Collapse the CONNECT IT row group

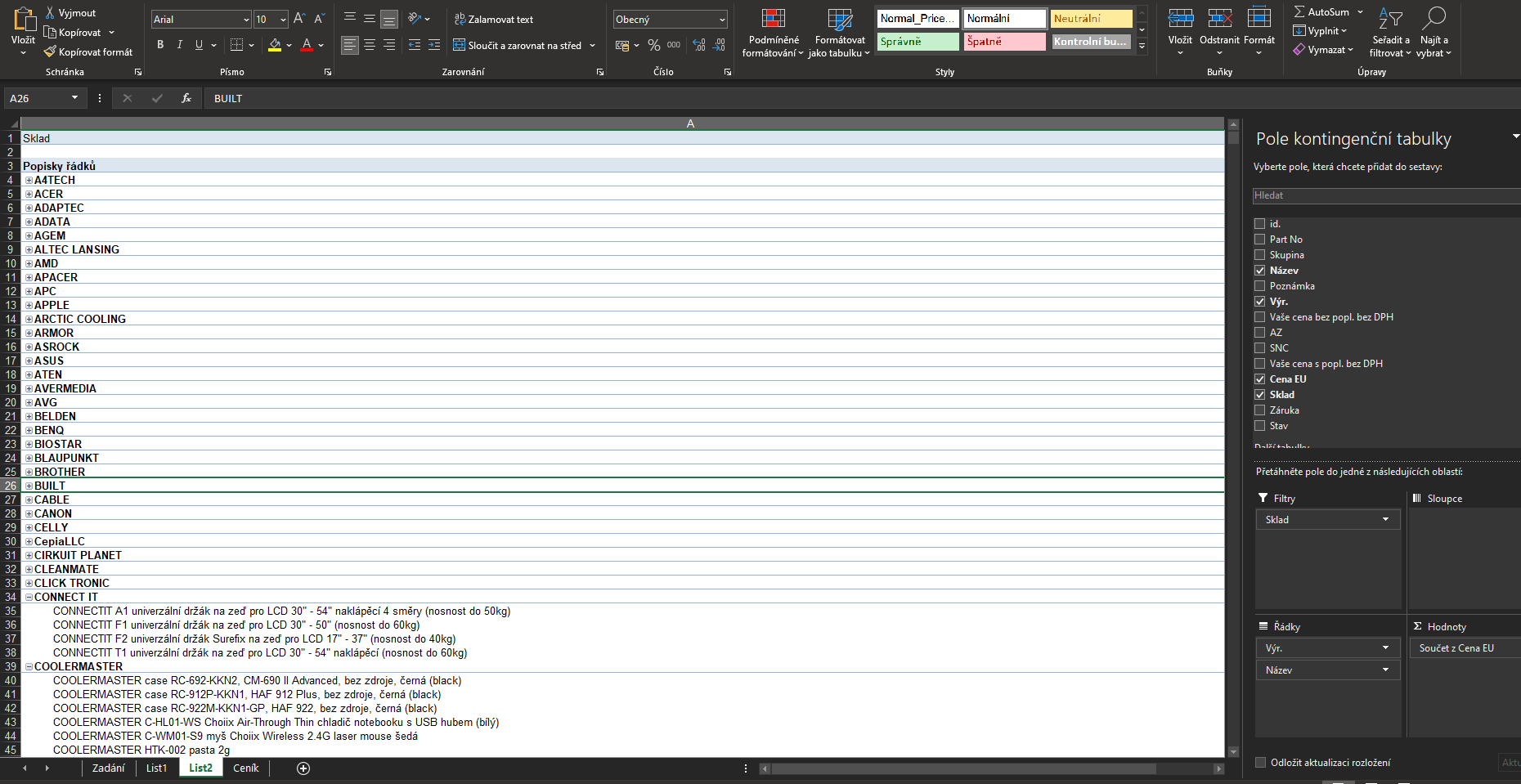point(29,598)
